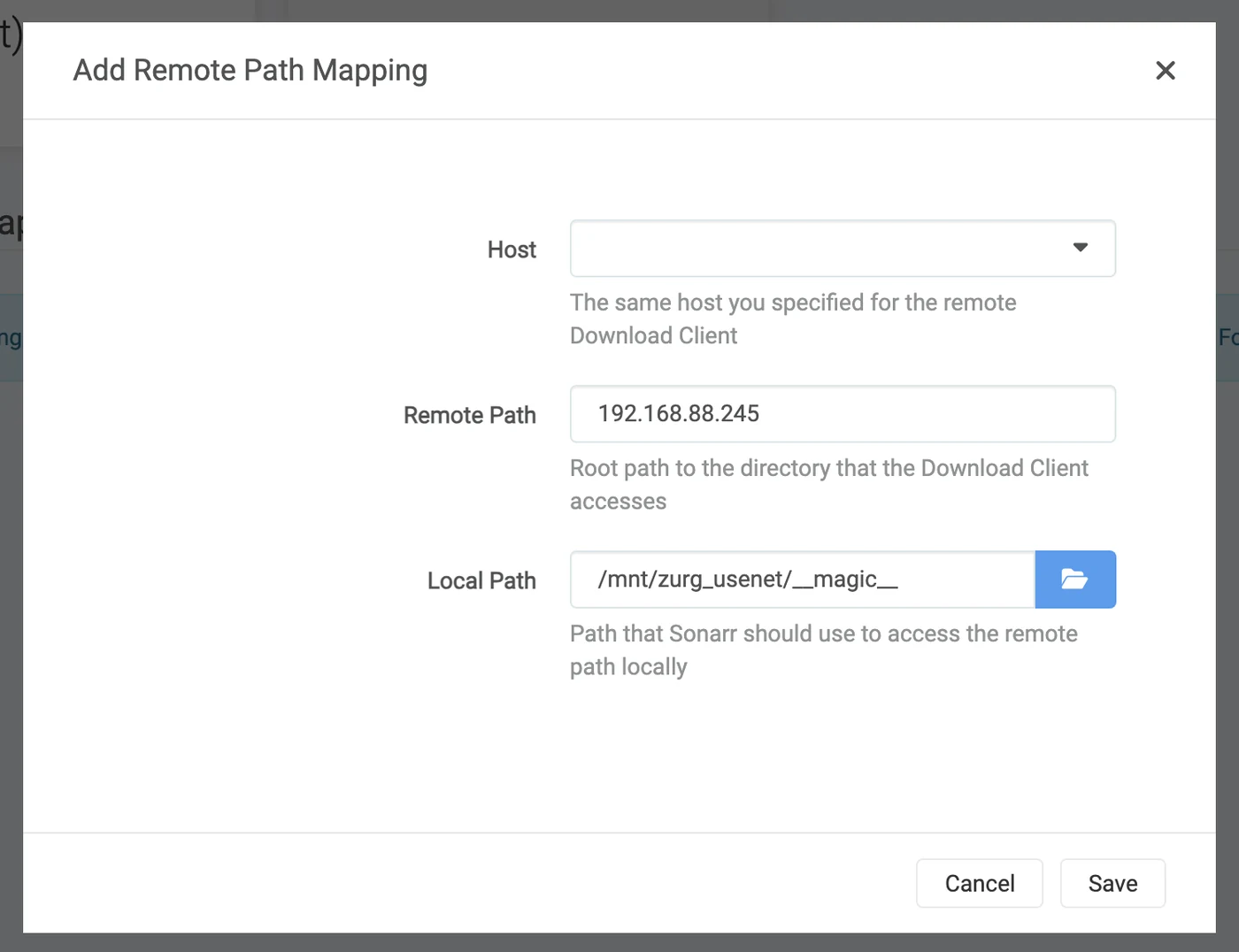Click the Remote Path label
Screen dimensions: 1239x952
click(470, 415)
